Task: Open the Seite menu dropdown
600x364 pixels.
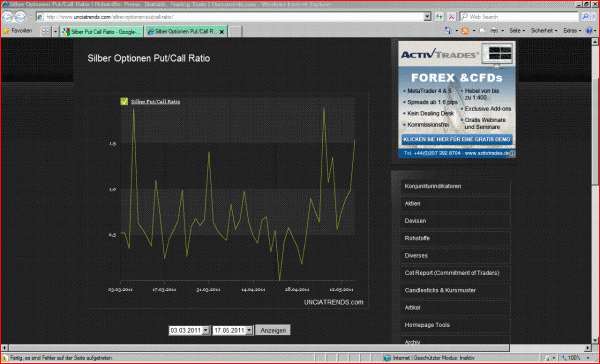Action: pos(517,31)
